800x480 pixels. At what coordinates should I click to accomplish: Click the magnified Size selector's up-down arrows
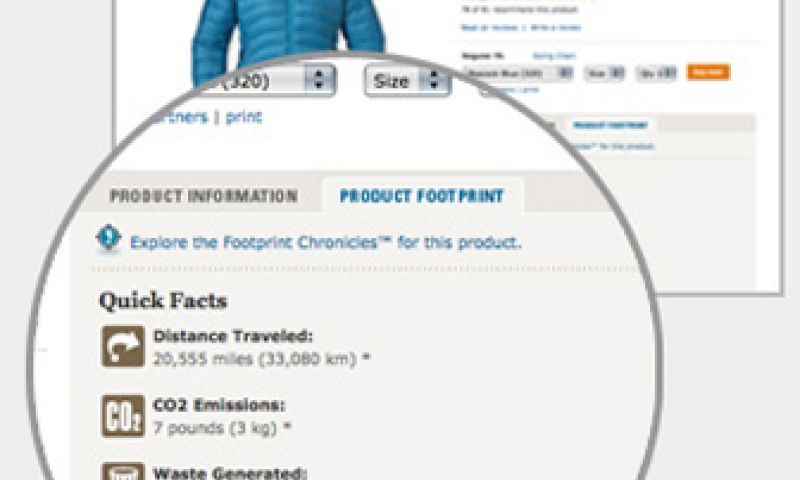(x=434, y=81)
